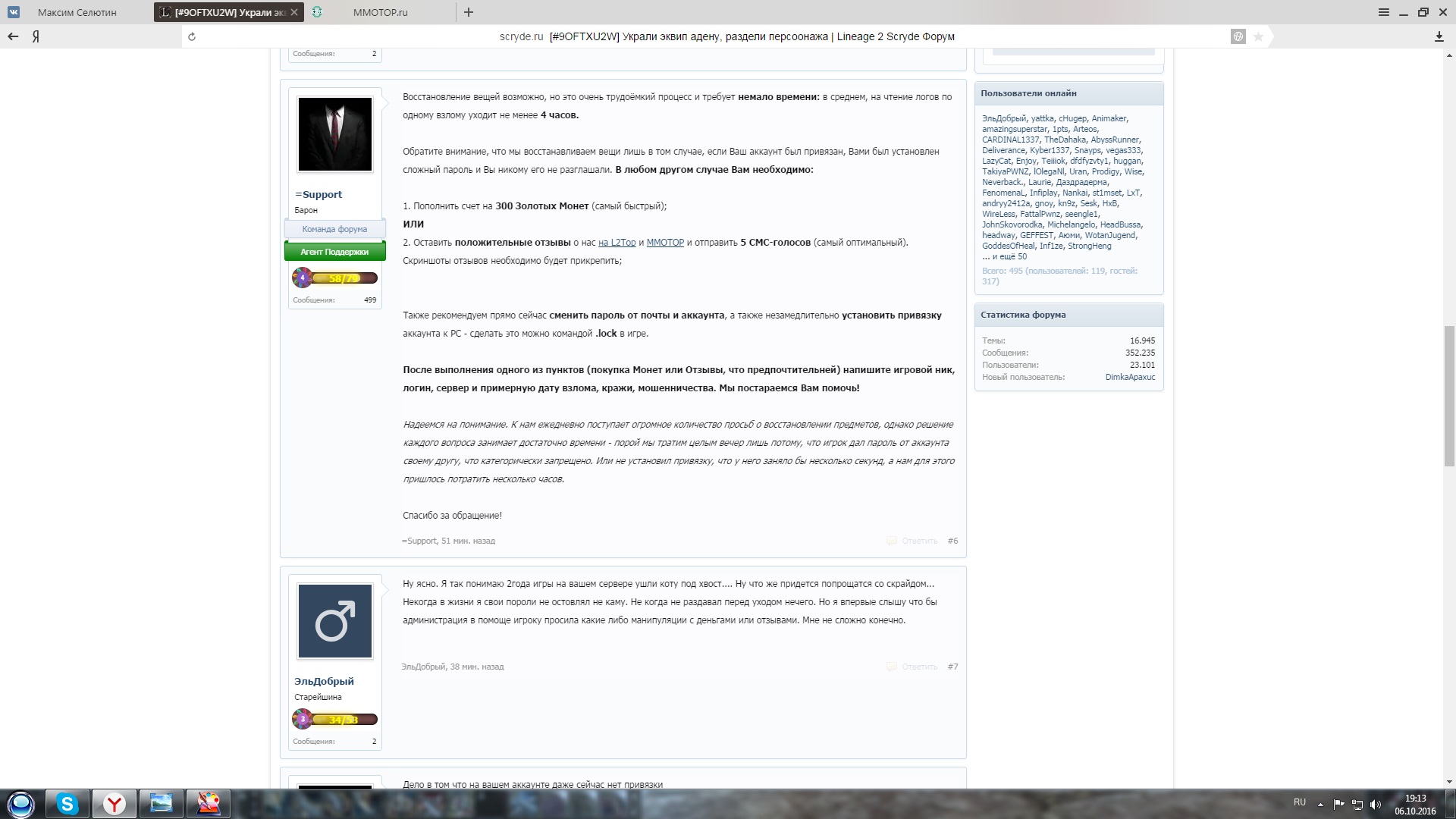The width and height of the screenshot is (1456, 819).
Task: Close the Scryde forum tab
Action: coord(294,12)
